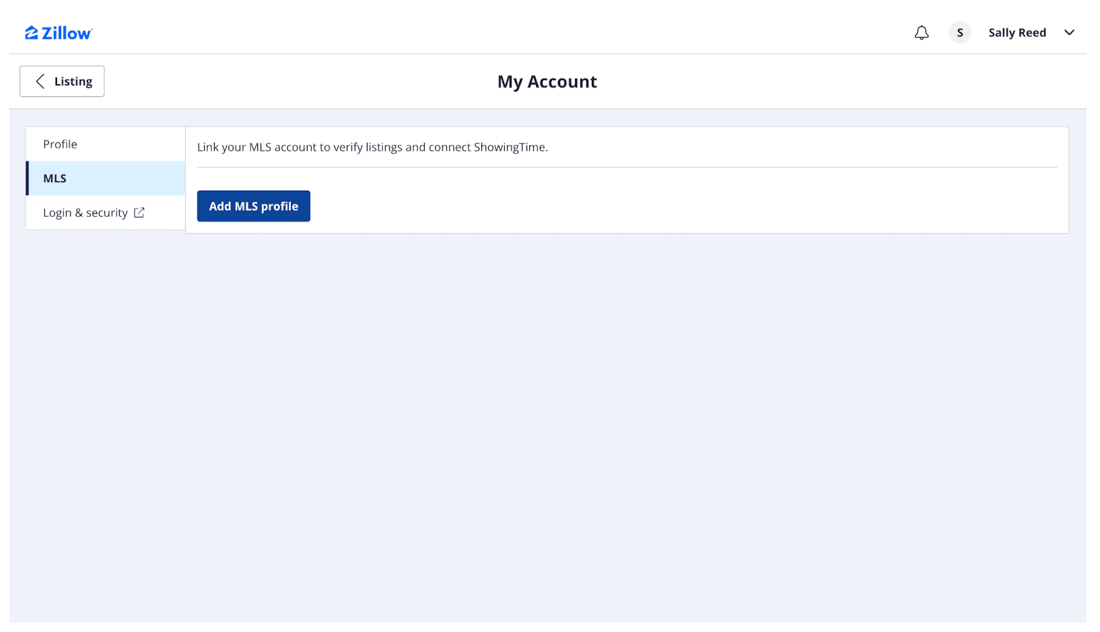The image size is (1100, 632).
Task: Open the notifications bell
Action: coord(921,33)
